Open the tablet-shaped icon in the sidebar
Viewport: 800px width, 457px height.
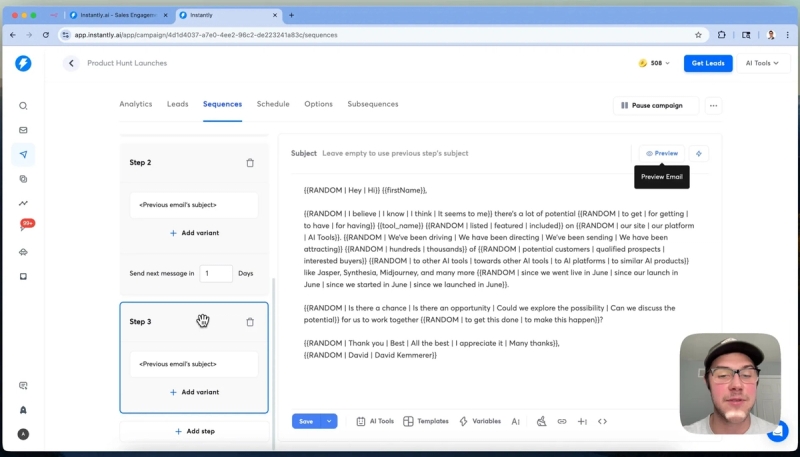tap(23, 276)
